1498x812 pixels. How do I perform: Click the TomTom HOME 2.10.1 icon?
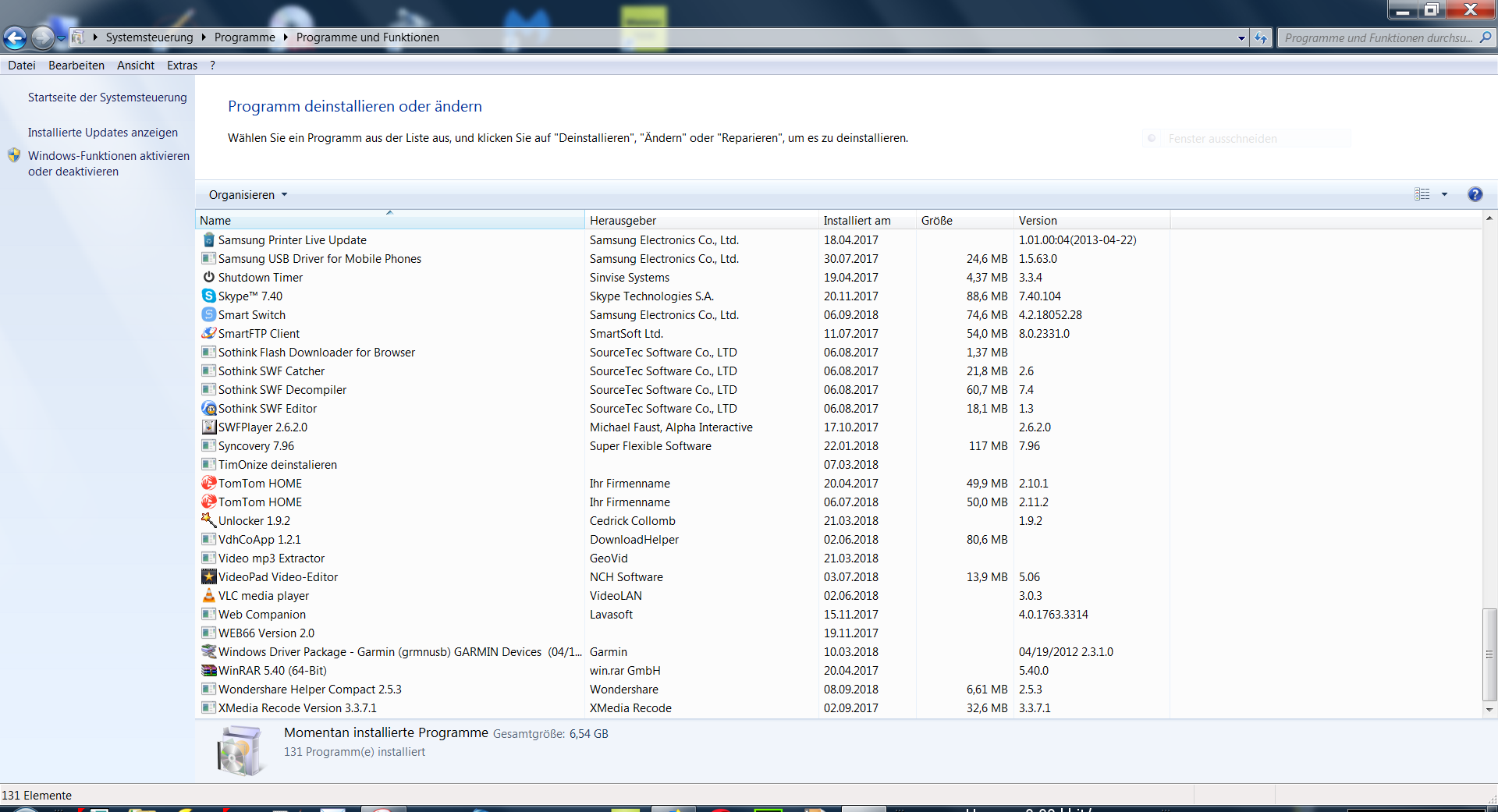[x=208, y=484]
